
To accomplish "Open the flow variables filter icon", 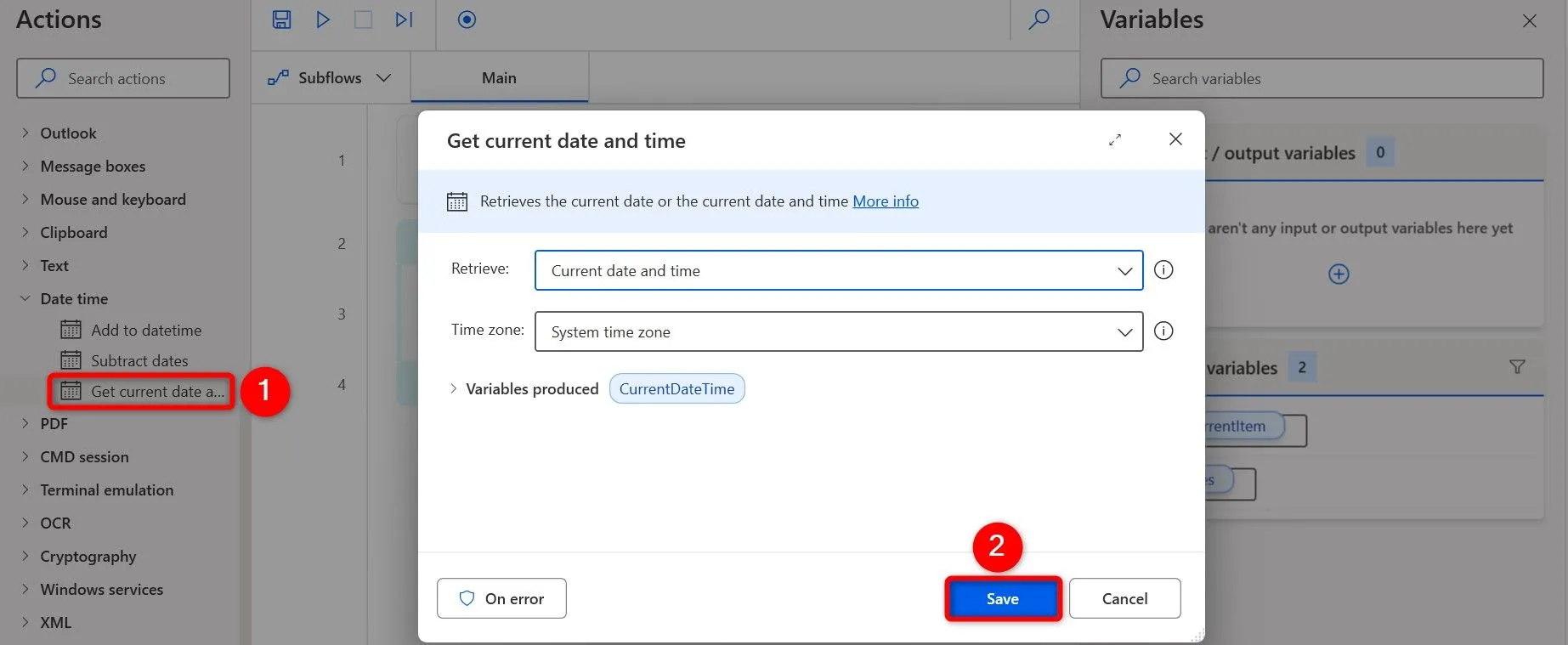I will coord(1517,367).
